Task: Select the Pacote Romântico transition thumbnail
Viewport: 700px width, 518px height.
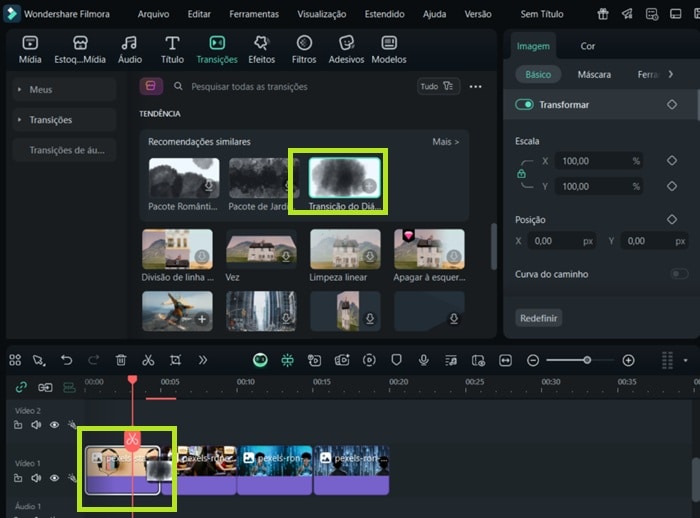Action: click(x=184, y=178)
